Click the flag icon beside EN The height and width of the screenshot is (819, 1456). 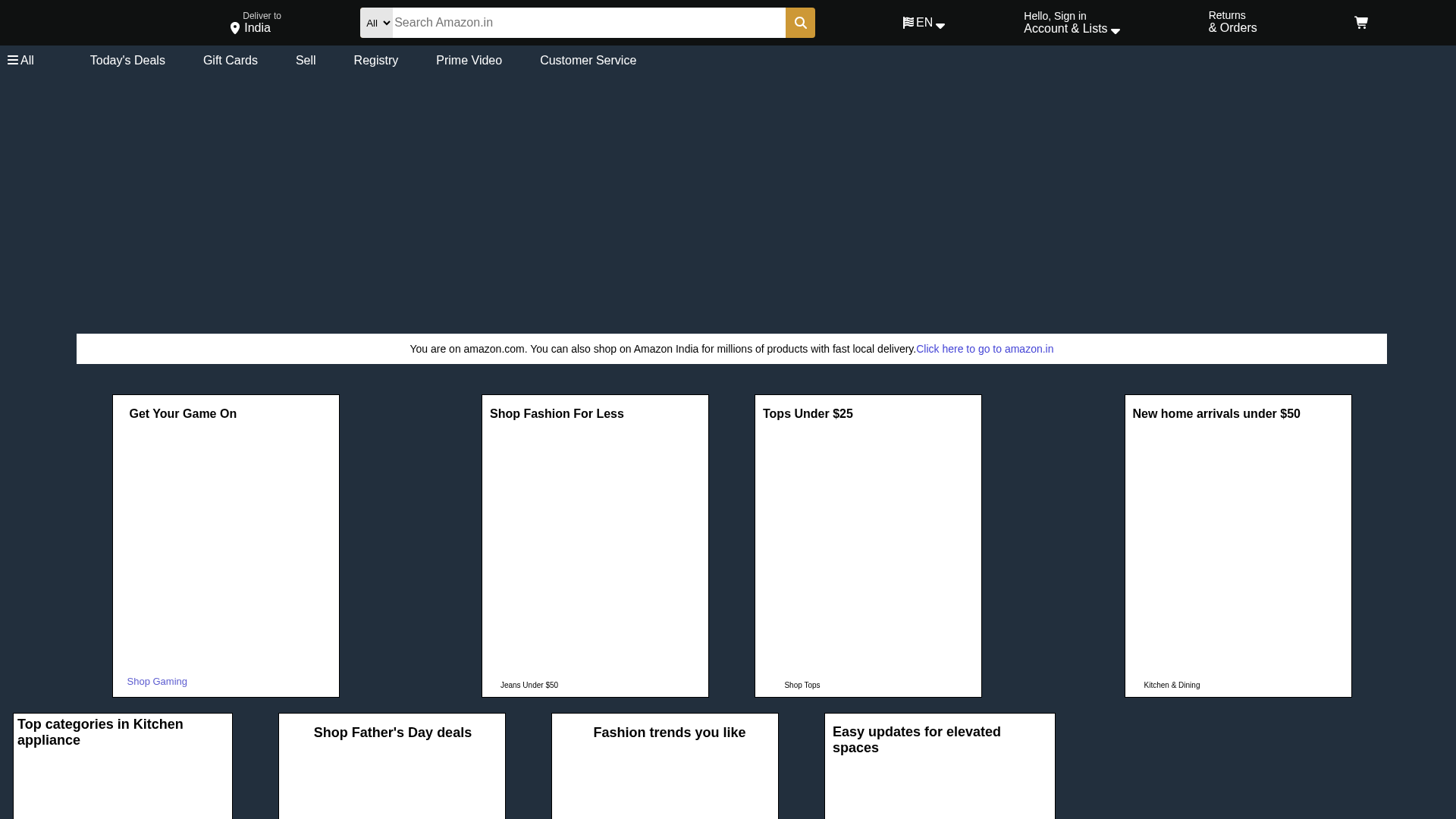click(908, 23)
